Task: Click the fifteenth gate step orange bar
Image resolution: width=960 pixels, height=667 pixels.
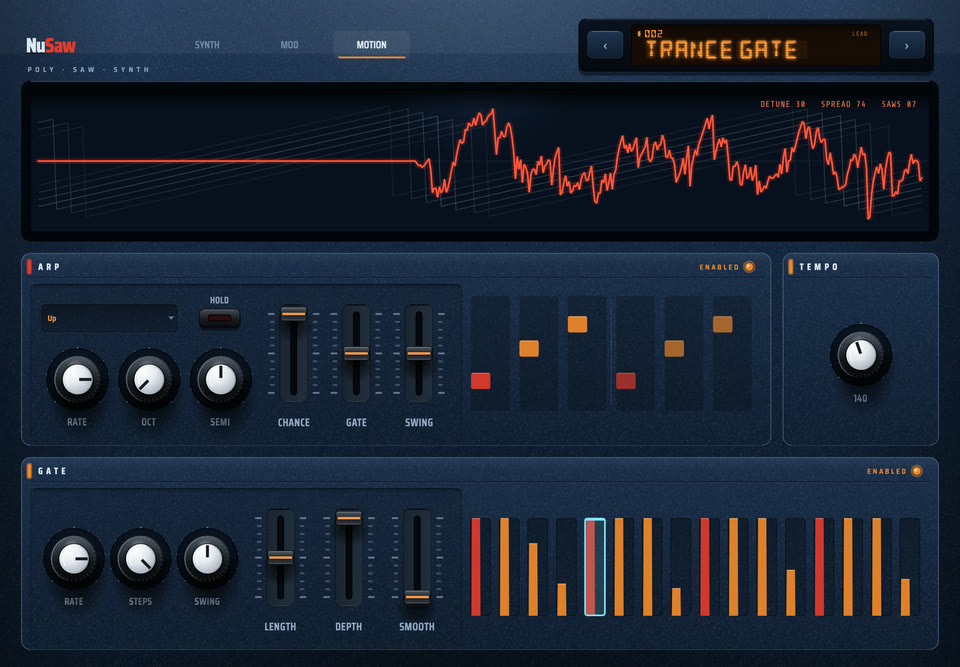Action: click(877, 567)
